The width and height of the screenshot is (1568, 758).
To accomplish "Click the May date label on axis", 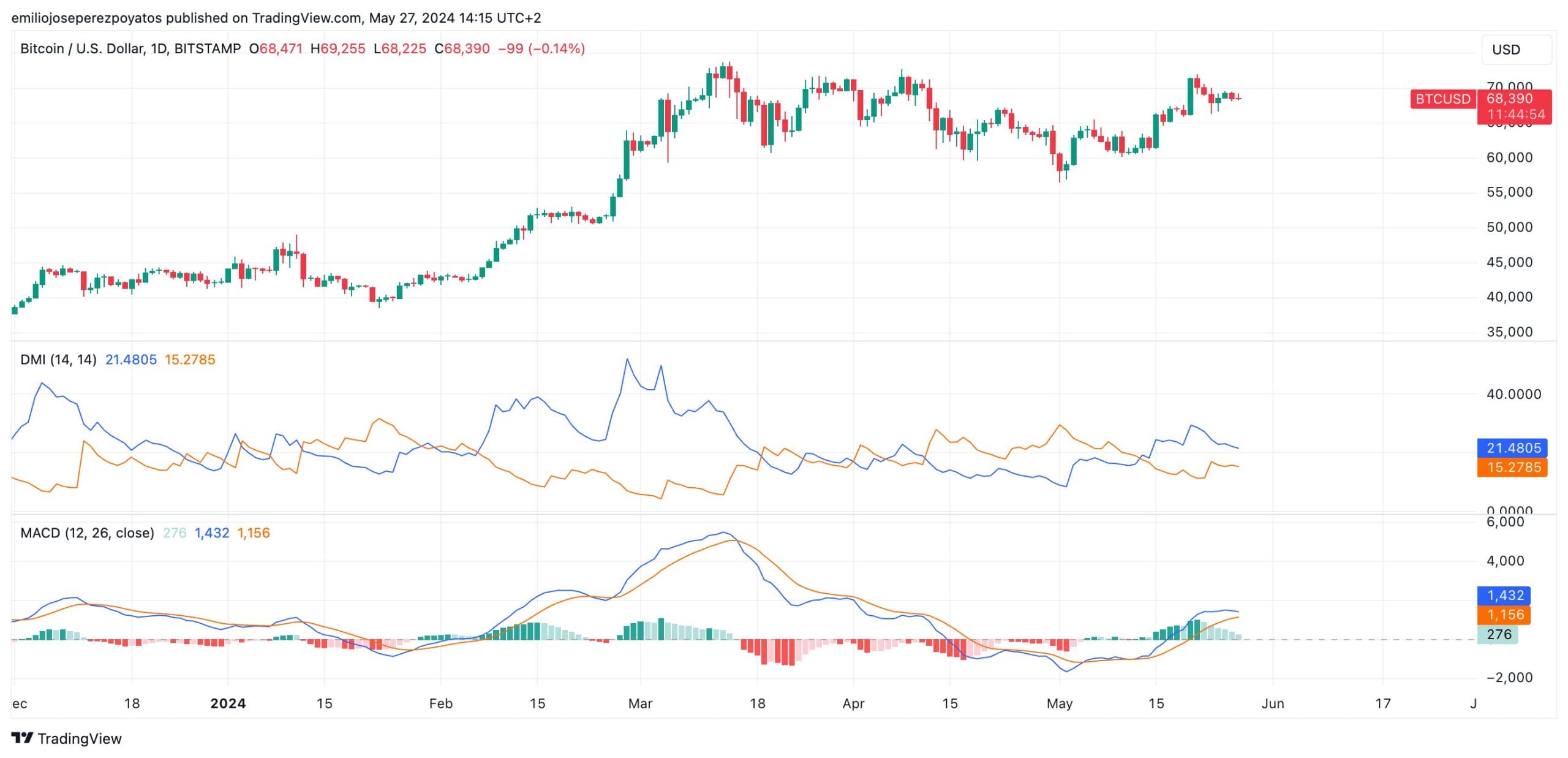I will [1060, 703].
